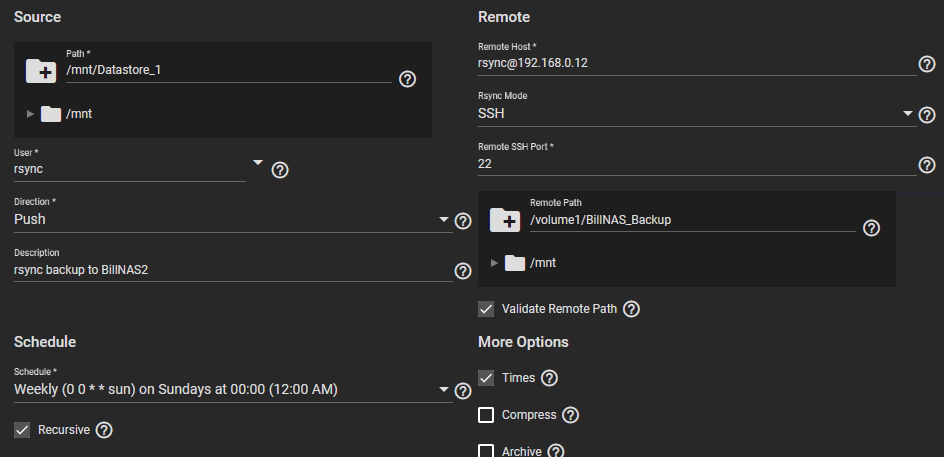944x457 pixels.
Task: Open help for Direction field
Action: point(463,221)
